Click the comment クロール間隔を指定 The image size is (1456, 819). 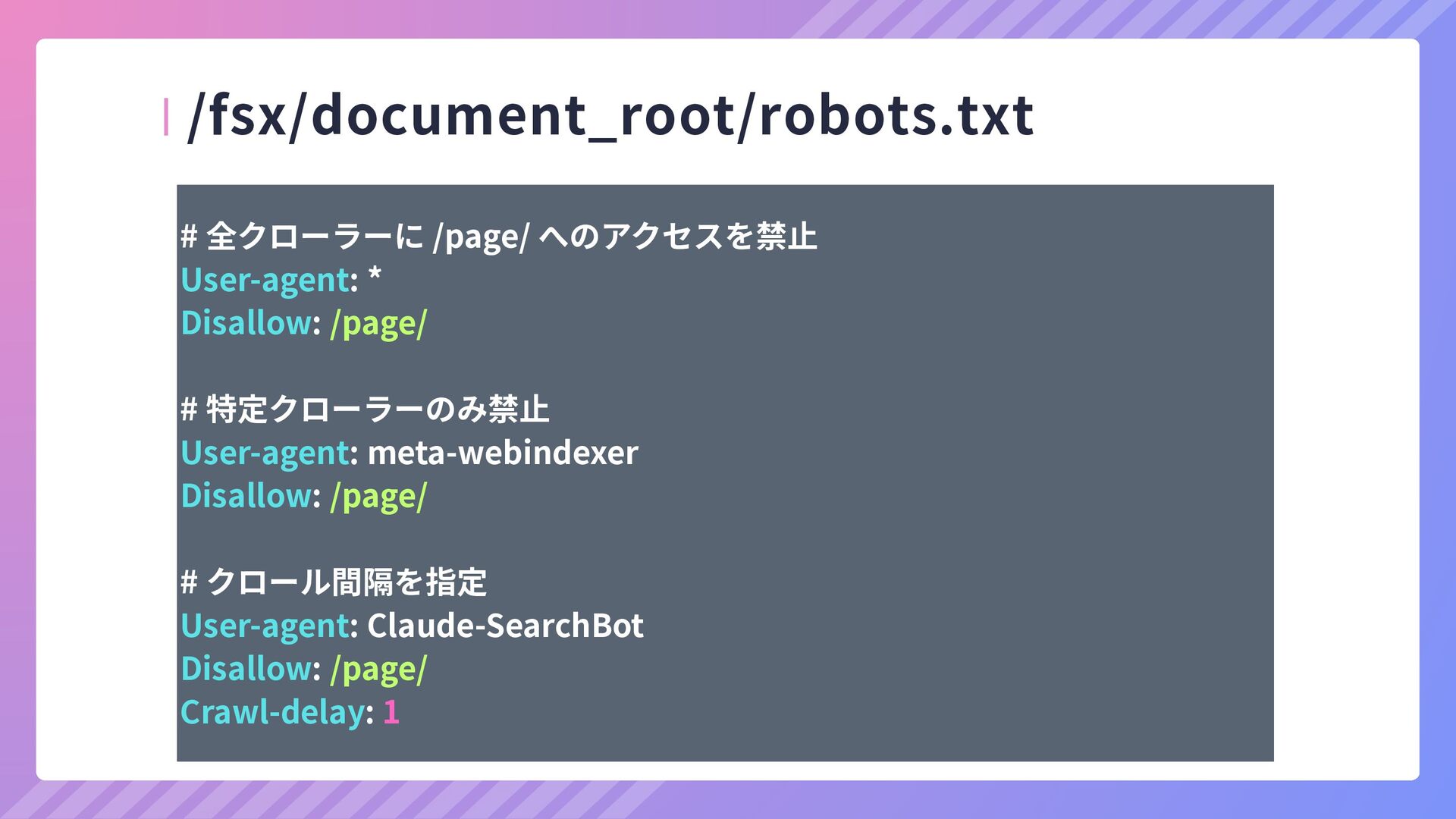pyautogui.click(x=334, y=582)
